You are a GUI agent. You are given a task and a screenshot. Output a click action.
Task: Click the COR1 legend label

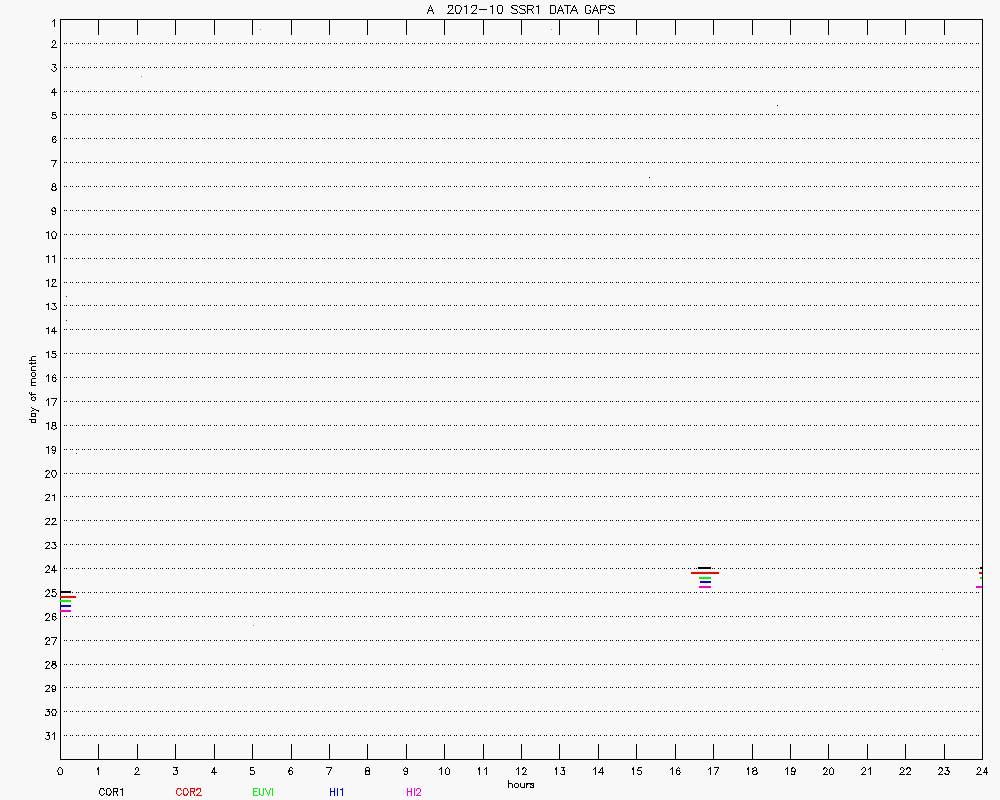tap(110, 792)
